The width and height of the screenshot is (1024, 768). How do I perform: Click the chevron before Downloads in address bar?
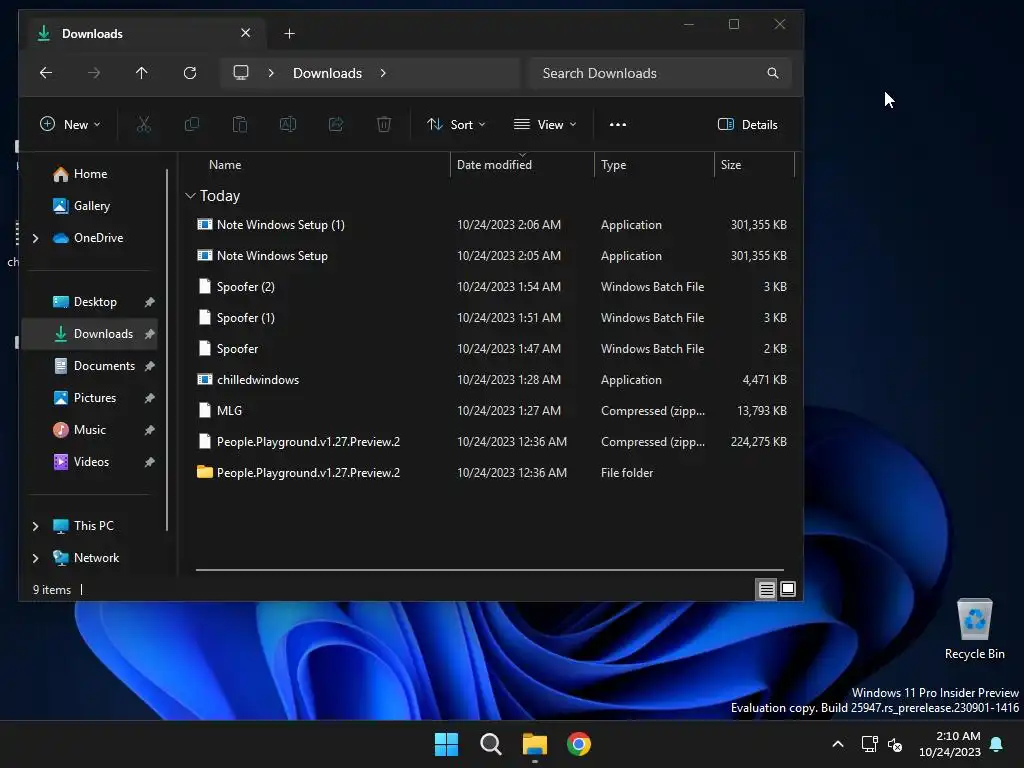(271, 73)
